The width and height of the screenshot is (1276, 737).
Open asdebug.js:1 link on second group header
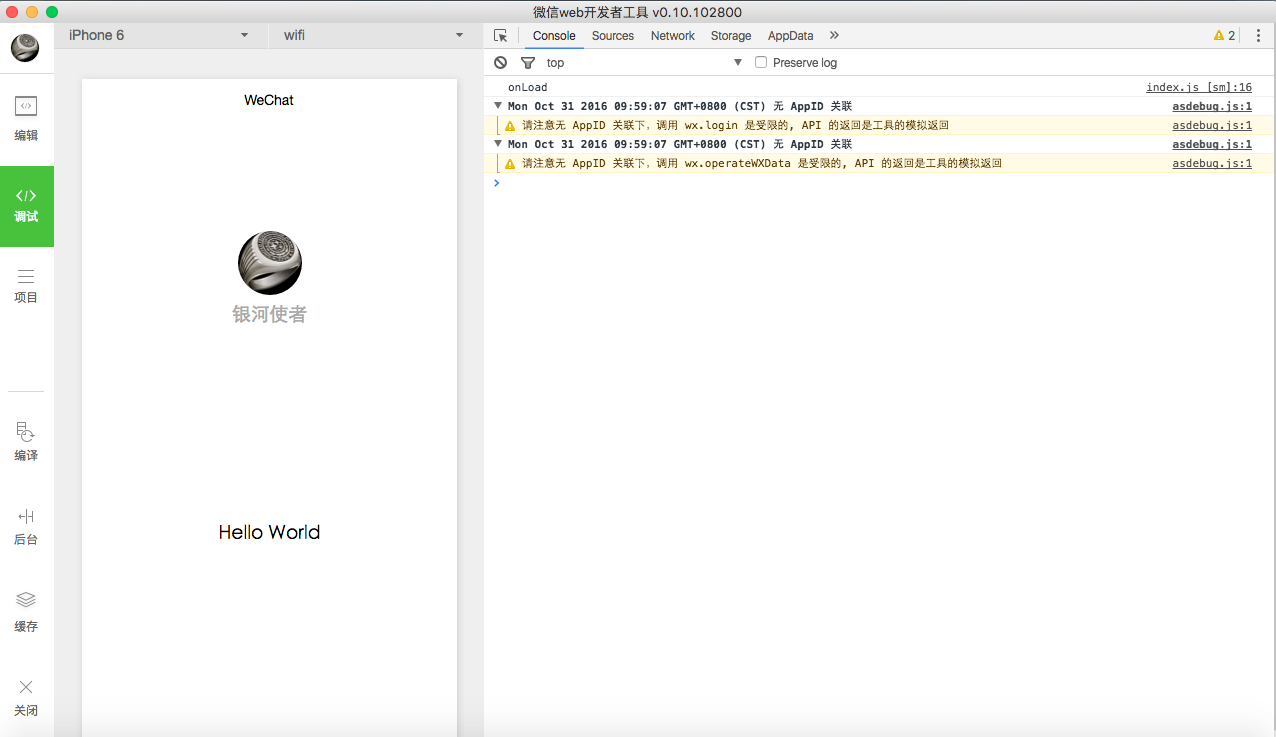pos(1212,145)
